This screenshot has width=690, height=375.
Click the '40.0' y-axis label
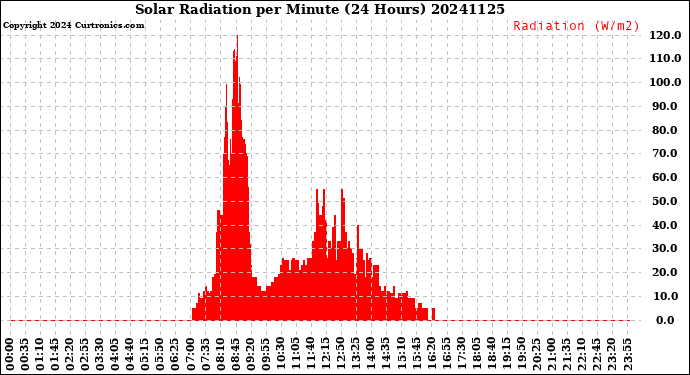[665, 225]
